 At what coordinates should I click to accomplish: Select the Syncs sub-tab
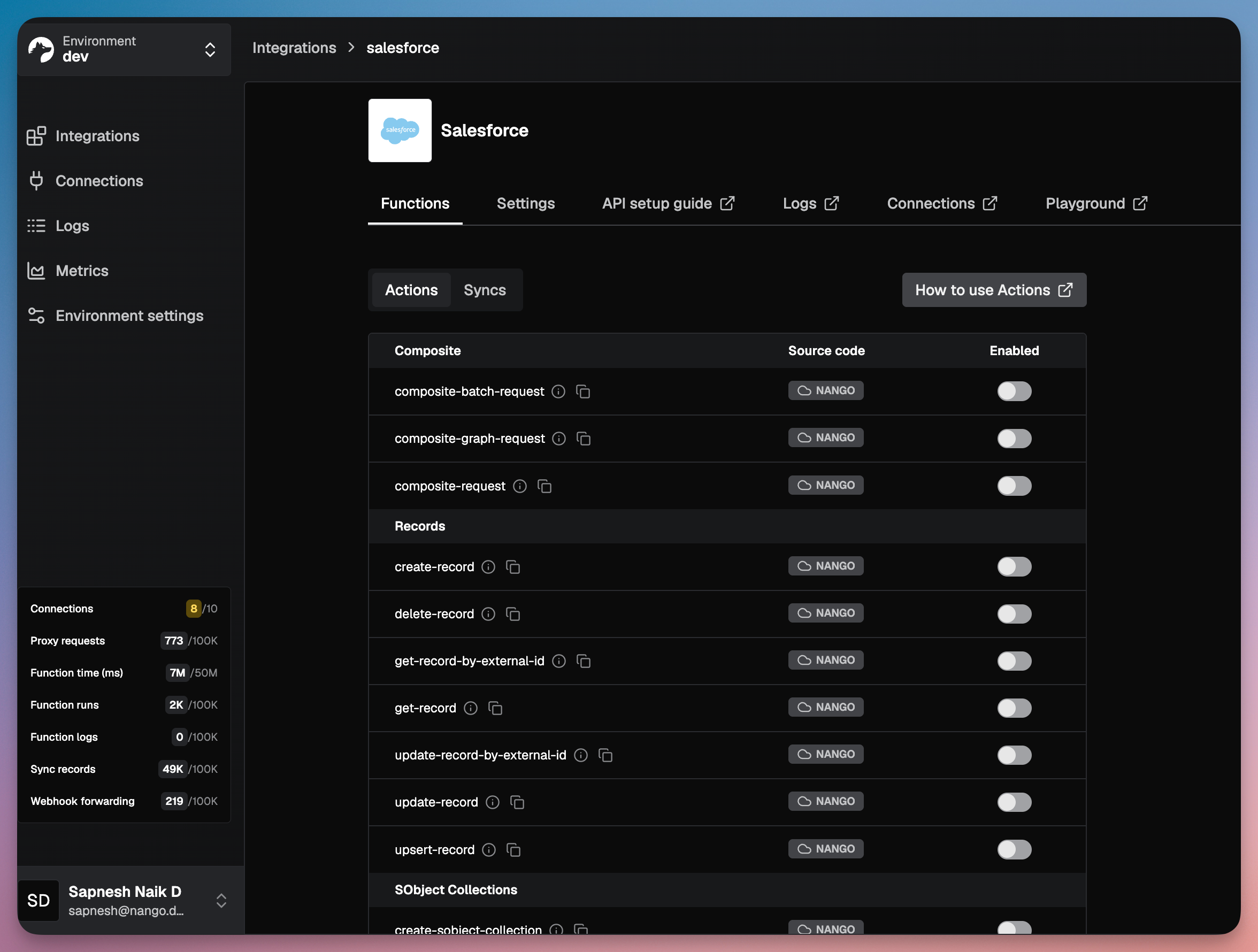(485, 290)
